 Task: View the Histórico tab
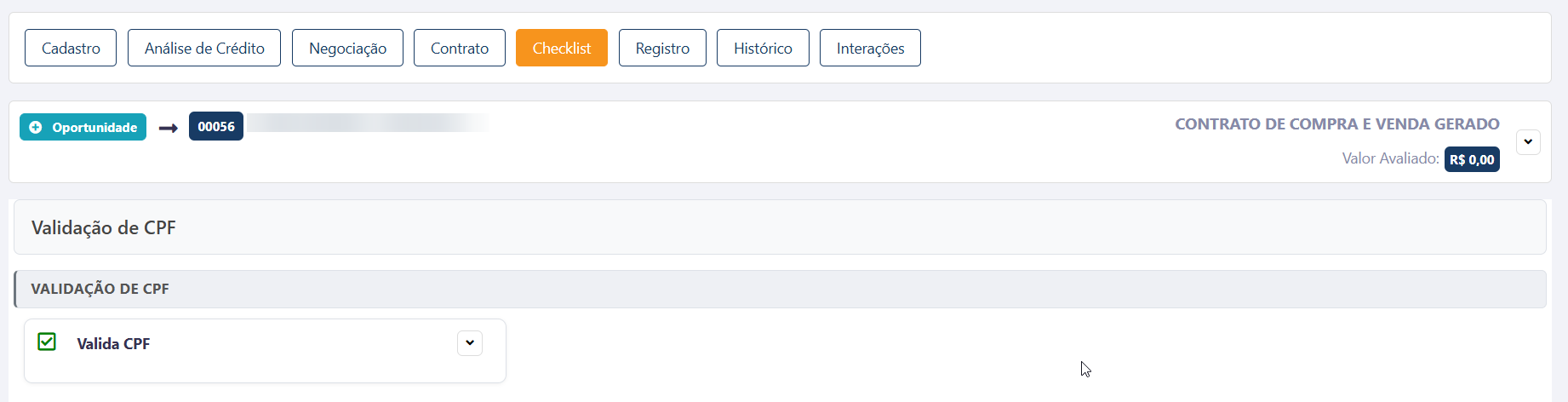pyautogui.click(x=763, y=48)
